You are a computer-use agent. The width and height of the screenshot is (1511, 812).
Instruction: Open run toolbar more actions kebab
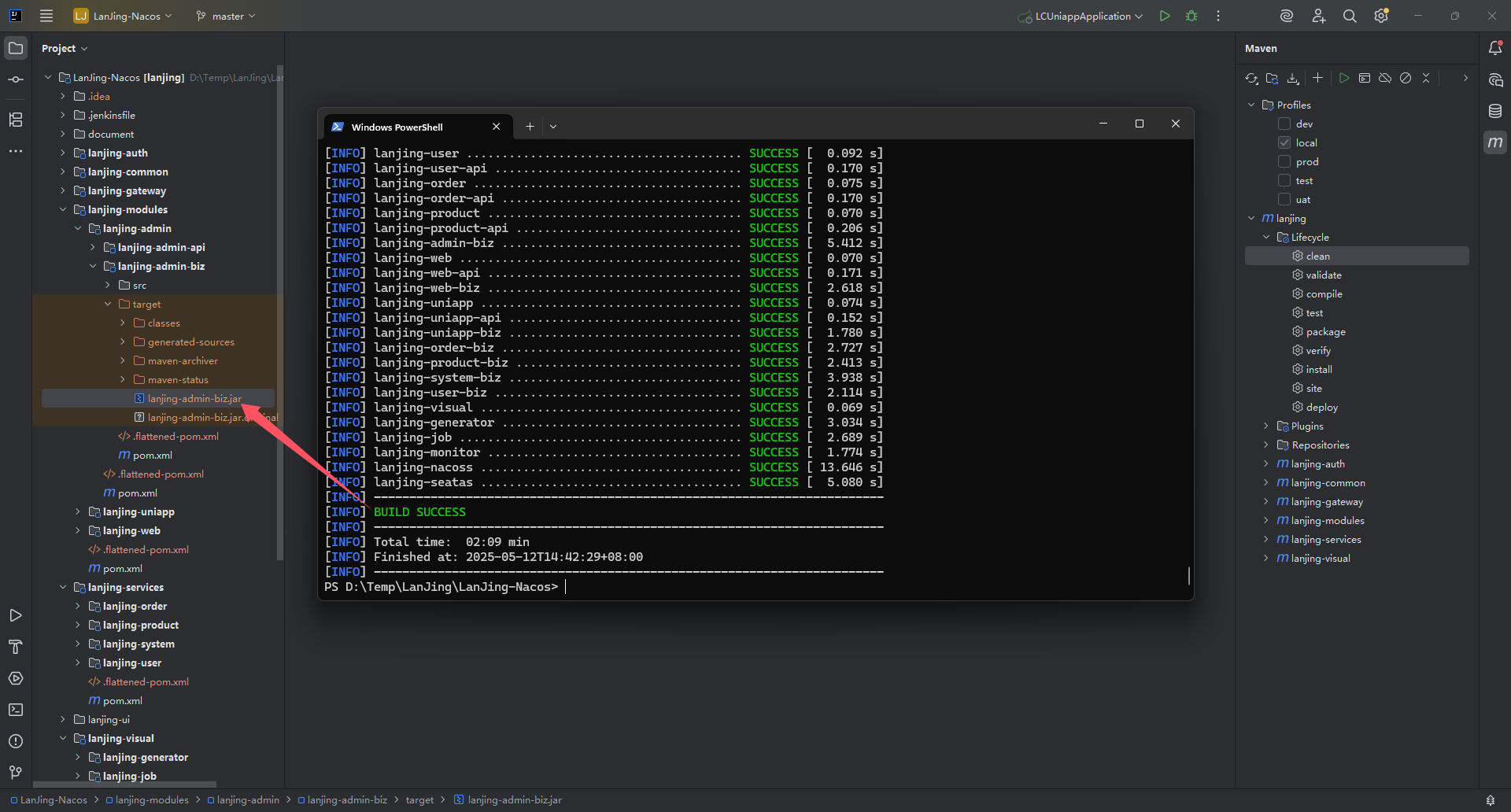coord(1218,16)
